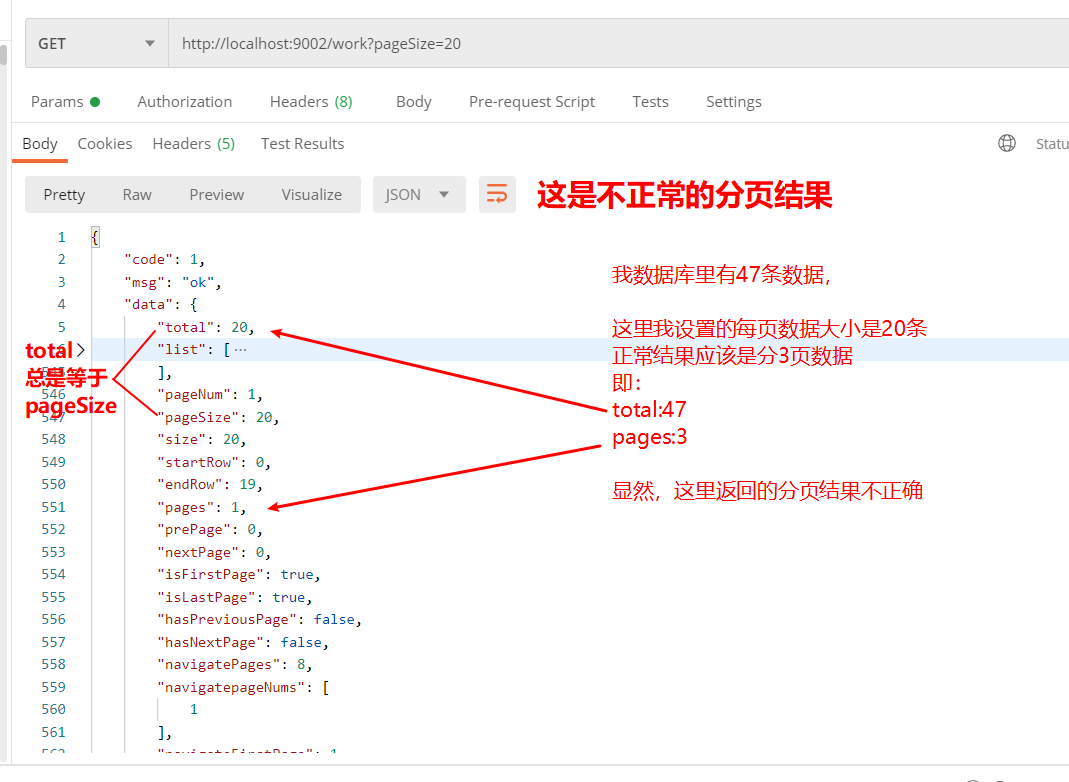Image resolution: width=1069 pixels, height=782 pixels.
Task: View the response Cookies tab
Action: pos(104,143)
